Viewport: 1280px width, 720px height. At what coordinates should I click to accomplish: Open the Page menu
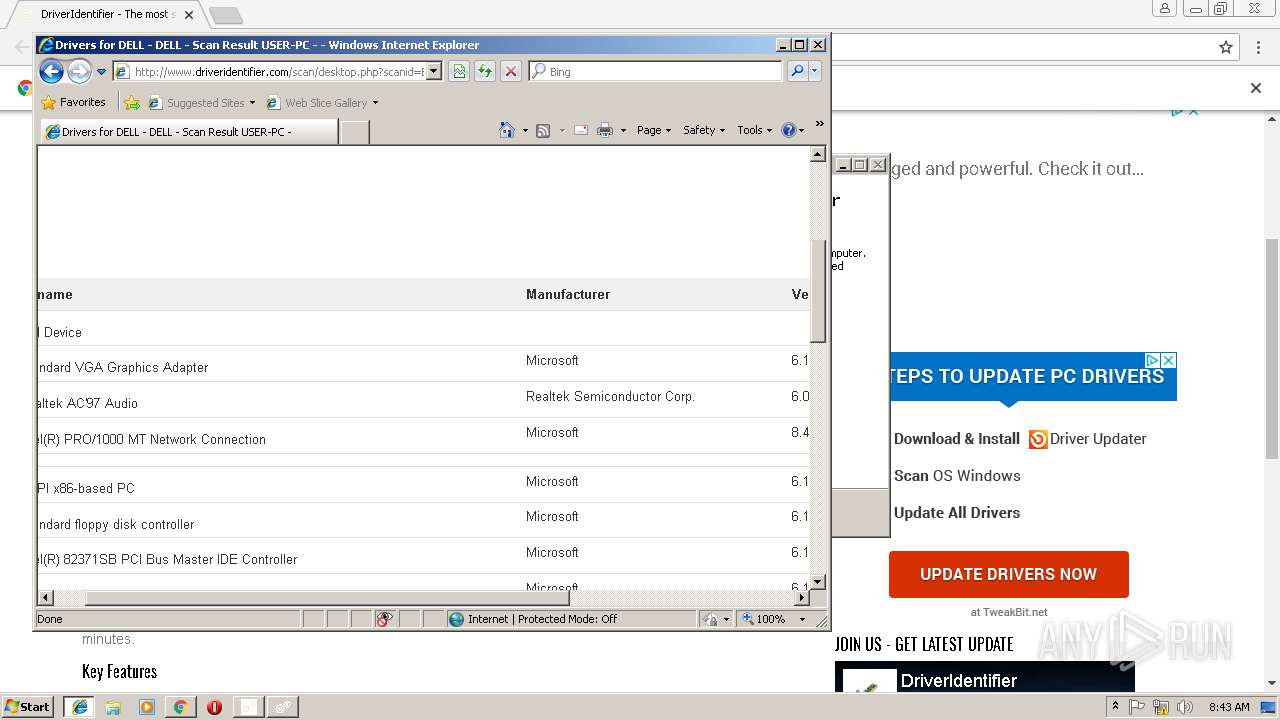coord(654,130)
